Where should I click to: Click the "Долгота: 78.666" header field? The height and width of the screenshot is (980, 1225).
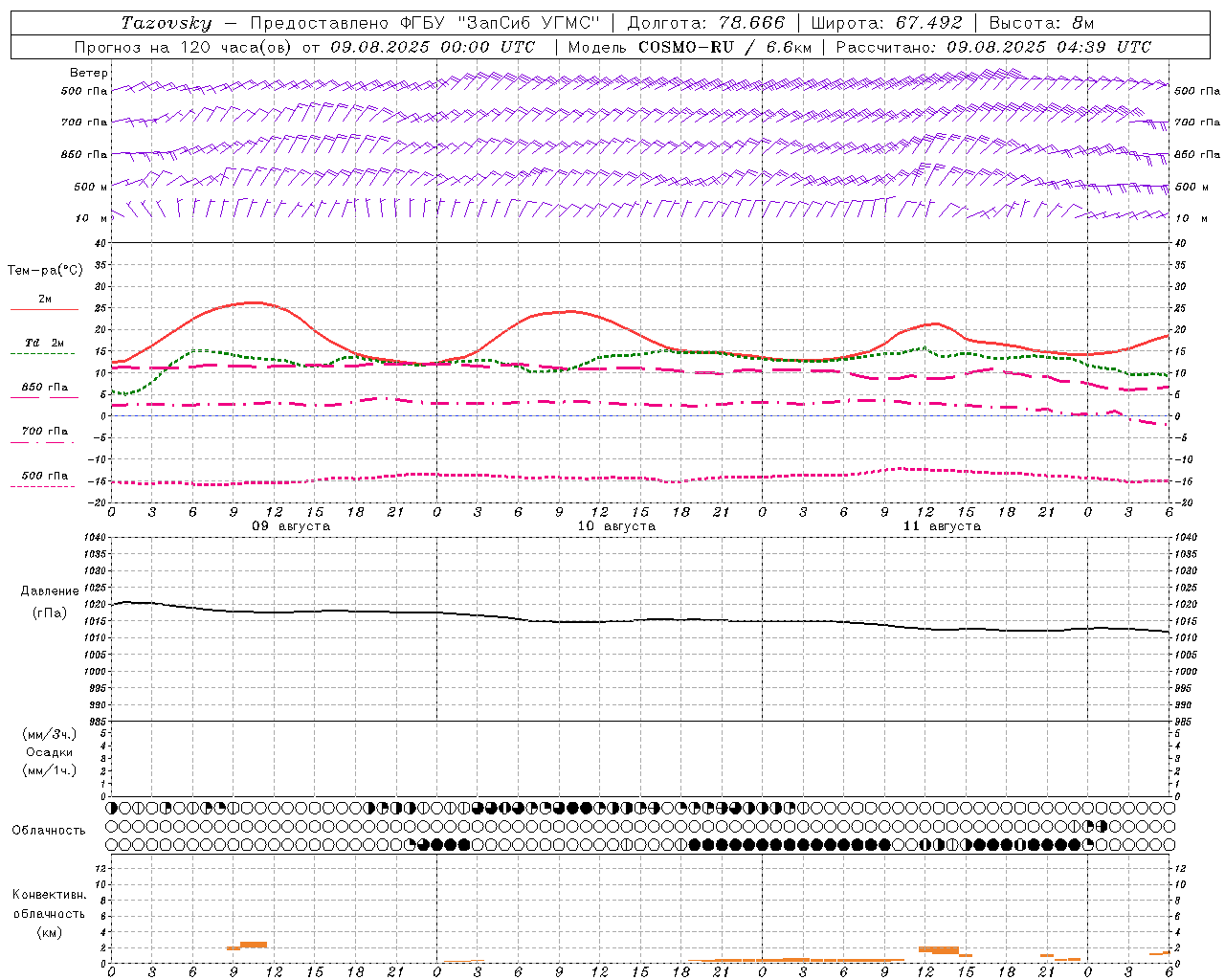[x=706, y=23]
